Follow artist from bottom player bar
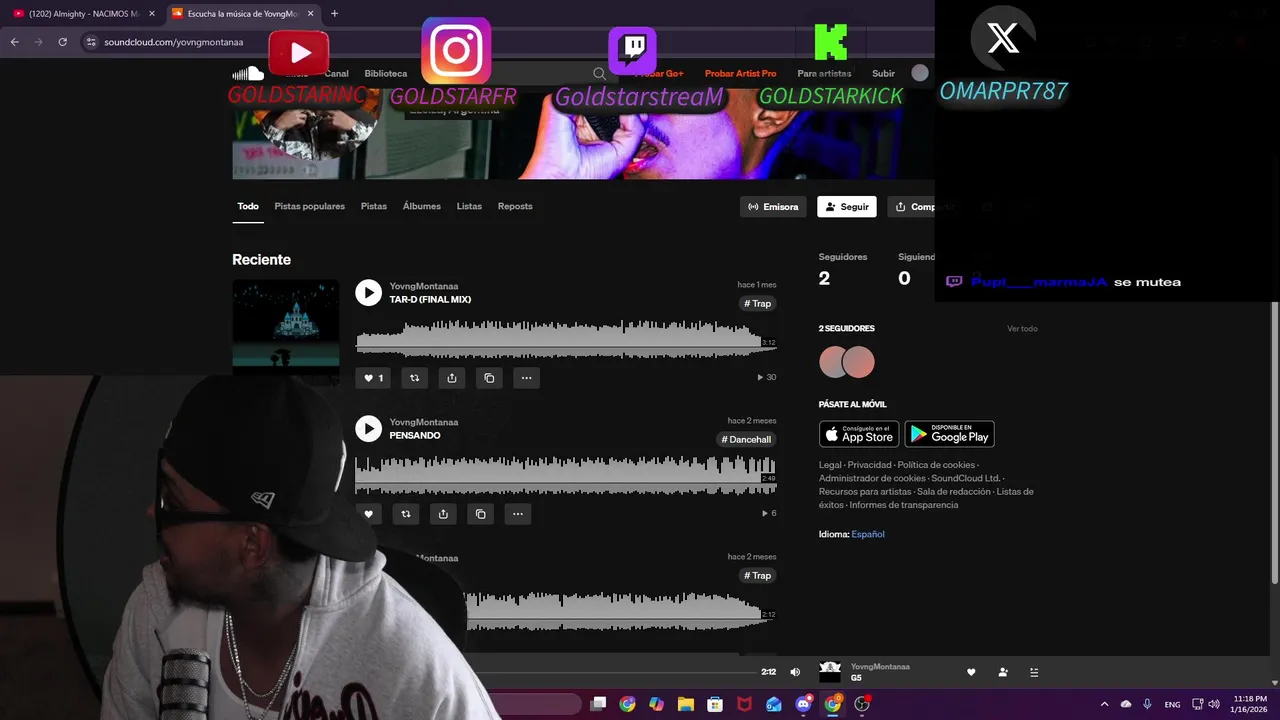 pyautogui.click(x=1003, y=672)
